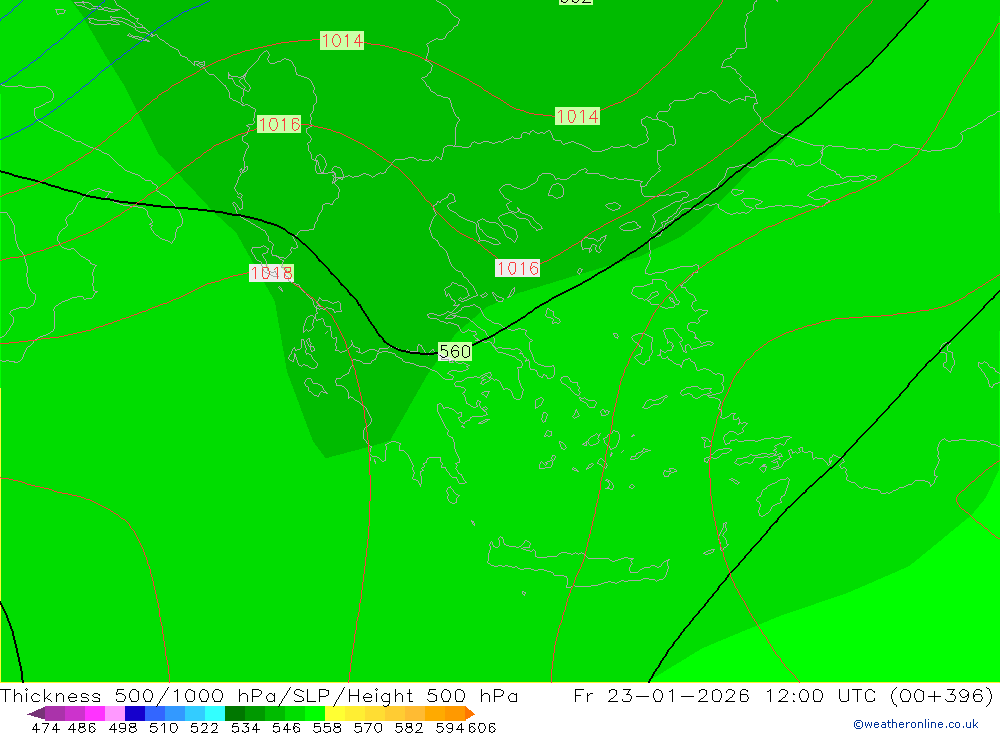Click the legend value 546
The image size is (1000, 733).
point(286,728)
